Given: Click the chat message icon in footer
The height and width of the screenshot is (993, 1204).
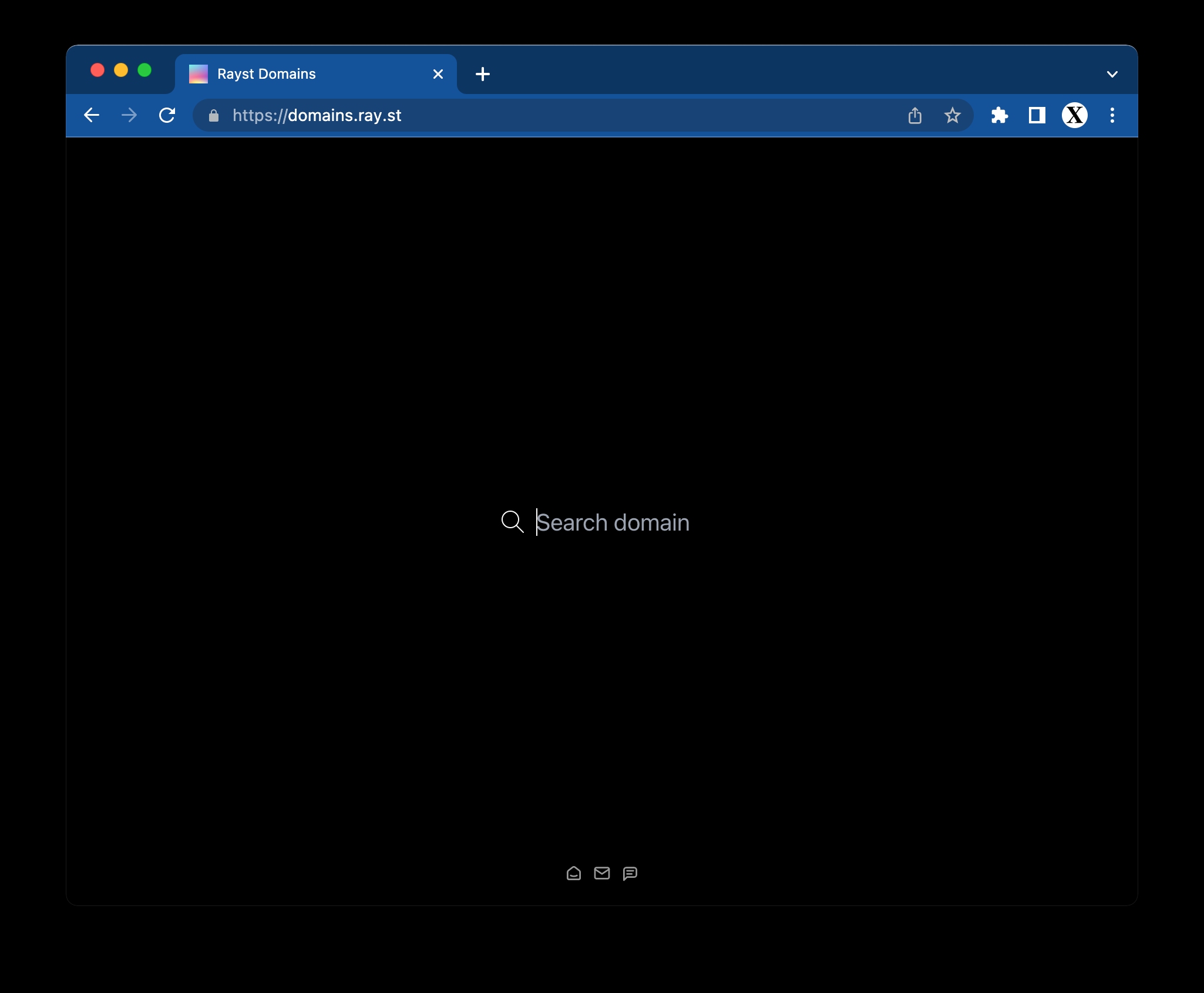Looking at the screenshot, I should [630, 873].
